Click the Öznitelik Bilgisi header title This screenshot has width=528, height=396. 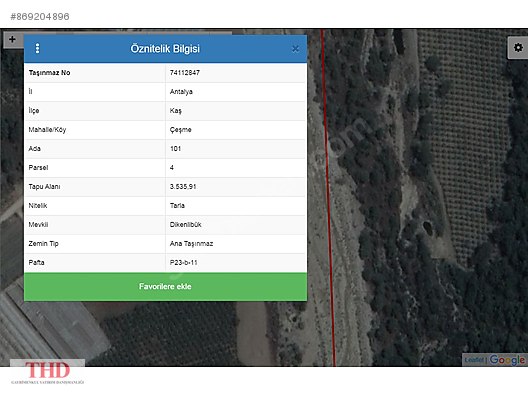pos(165,48)
